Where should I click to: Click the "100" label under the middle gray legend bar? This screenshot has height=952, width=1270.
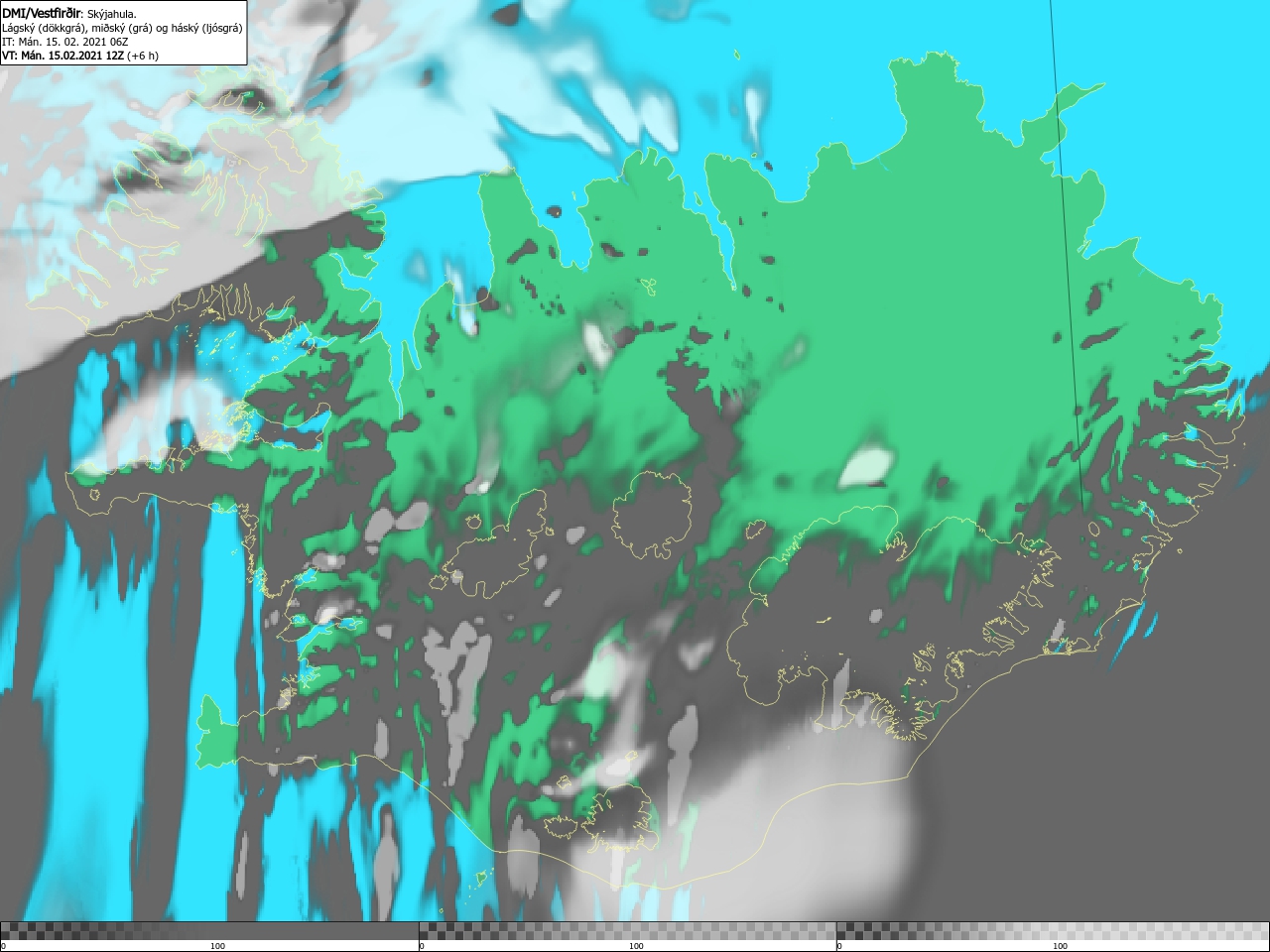point(636,946)
